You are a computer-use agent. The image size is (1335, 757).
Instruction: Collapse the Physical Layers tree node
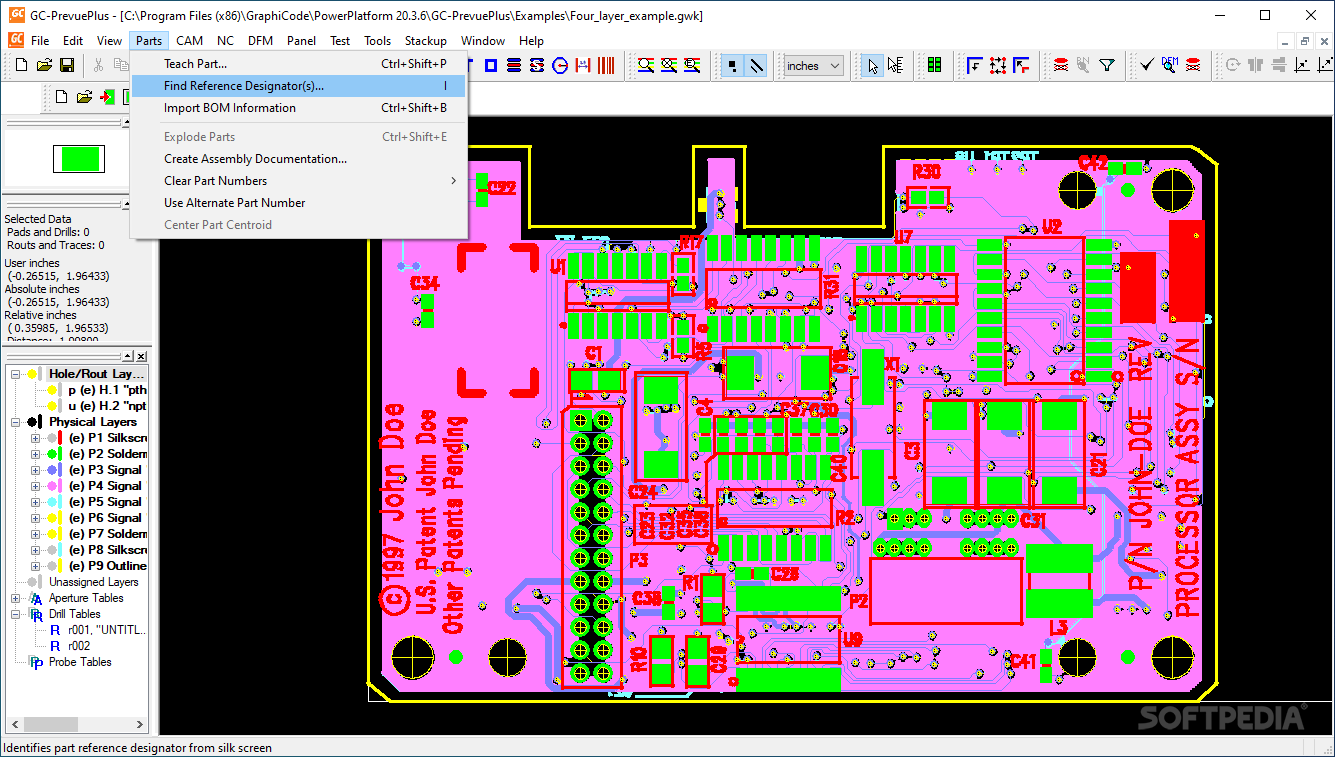tap(16, 422)
